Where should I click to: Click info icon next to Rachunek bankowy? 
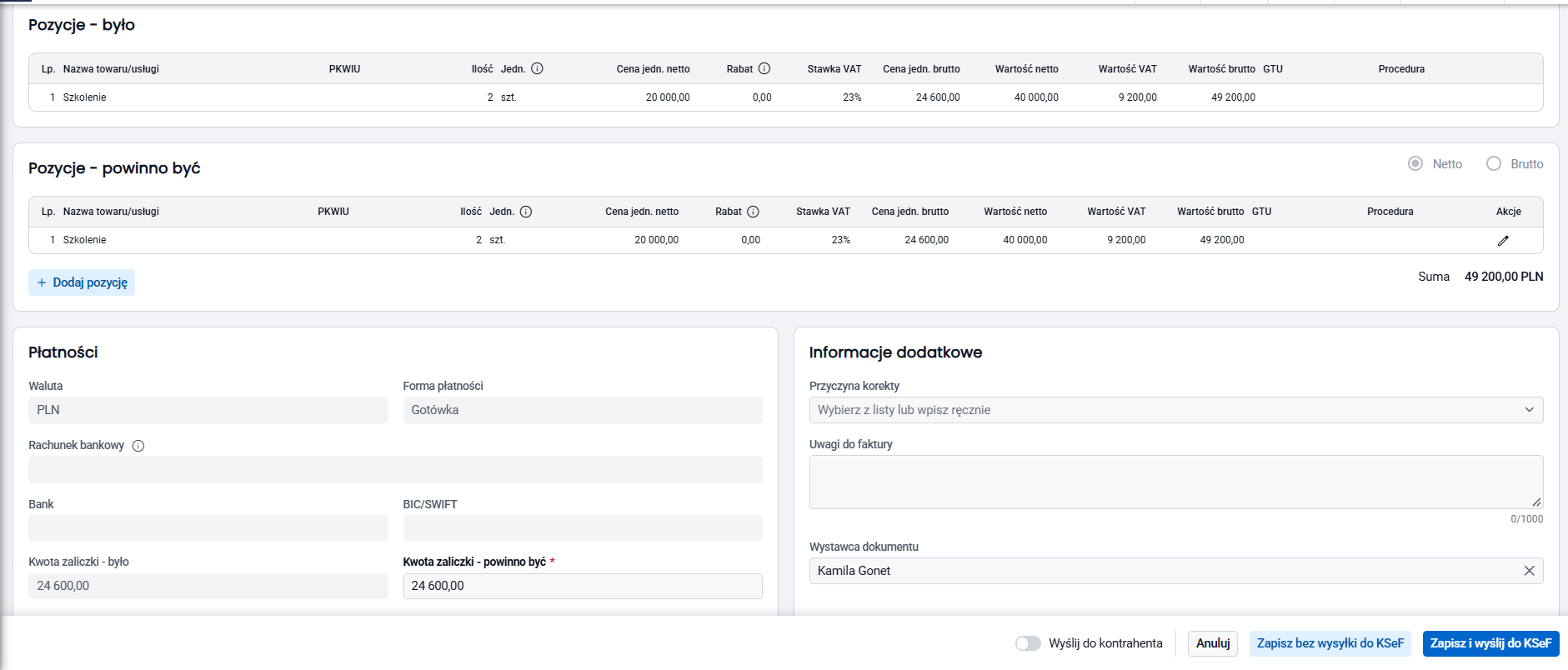coord(138,446)
